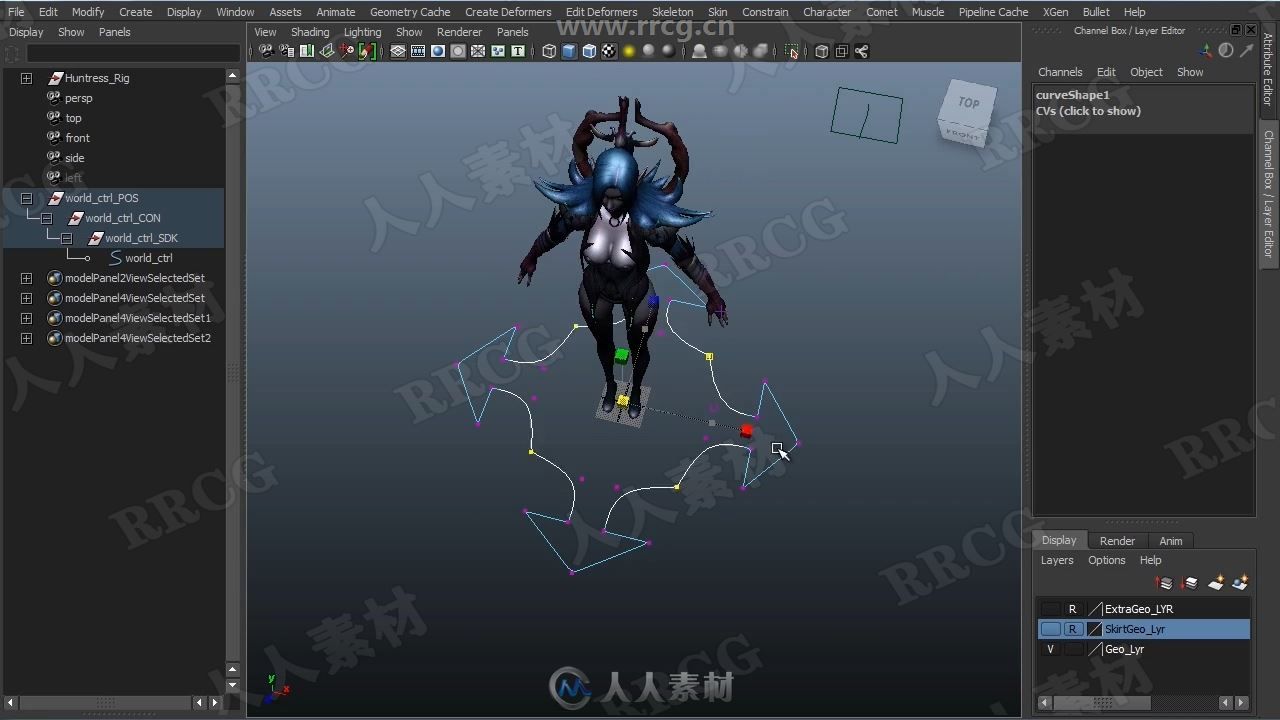Click the Outliner search field
1280x720 pixels.
tap(132, 53)
